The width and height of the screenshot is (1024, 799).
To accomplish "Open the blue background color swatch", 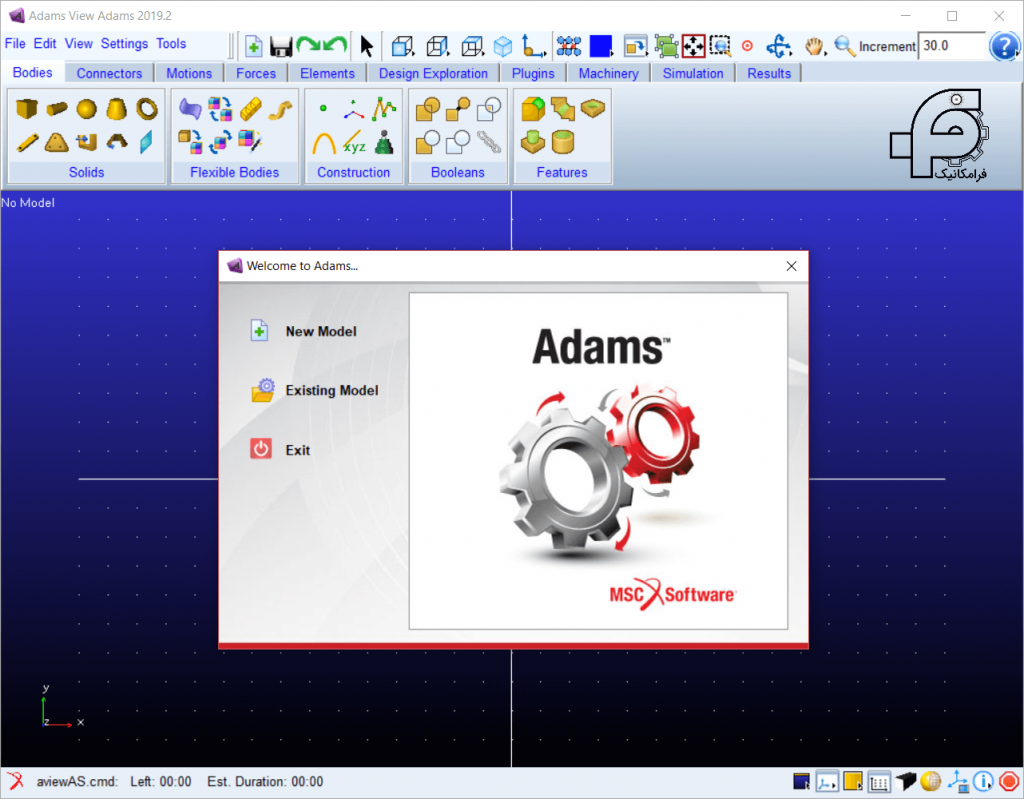I will pos(600,46).
